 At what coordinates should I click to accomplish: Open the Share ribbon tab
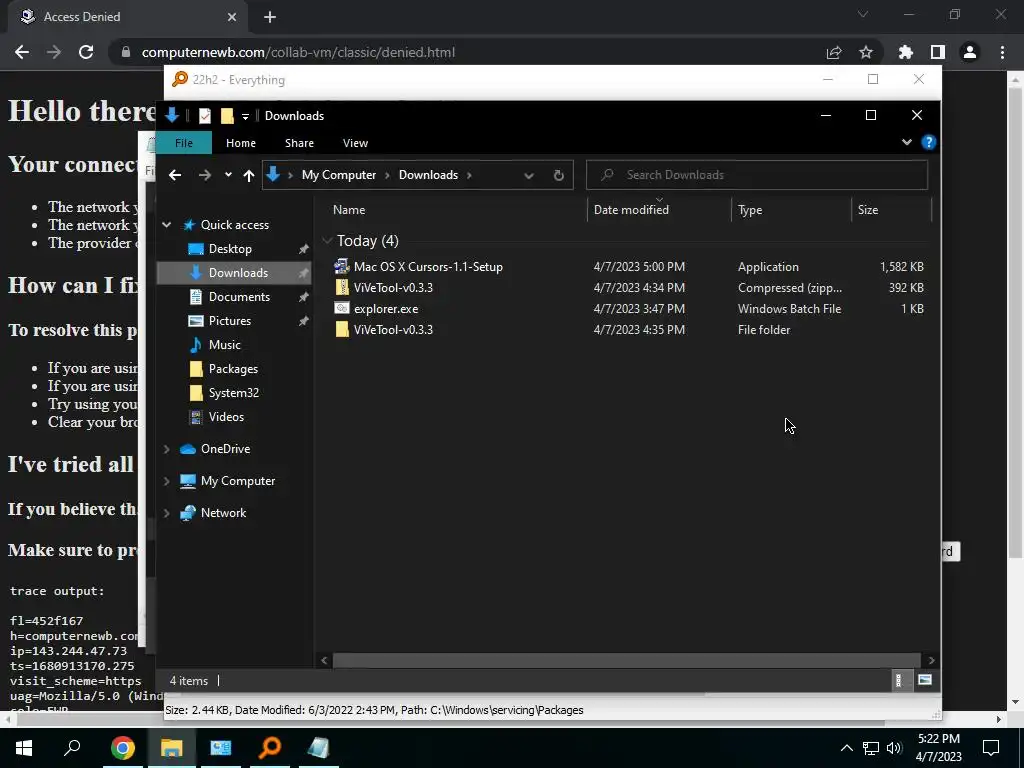coord(299,143)
